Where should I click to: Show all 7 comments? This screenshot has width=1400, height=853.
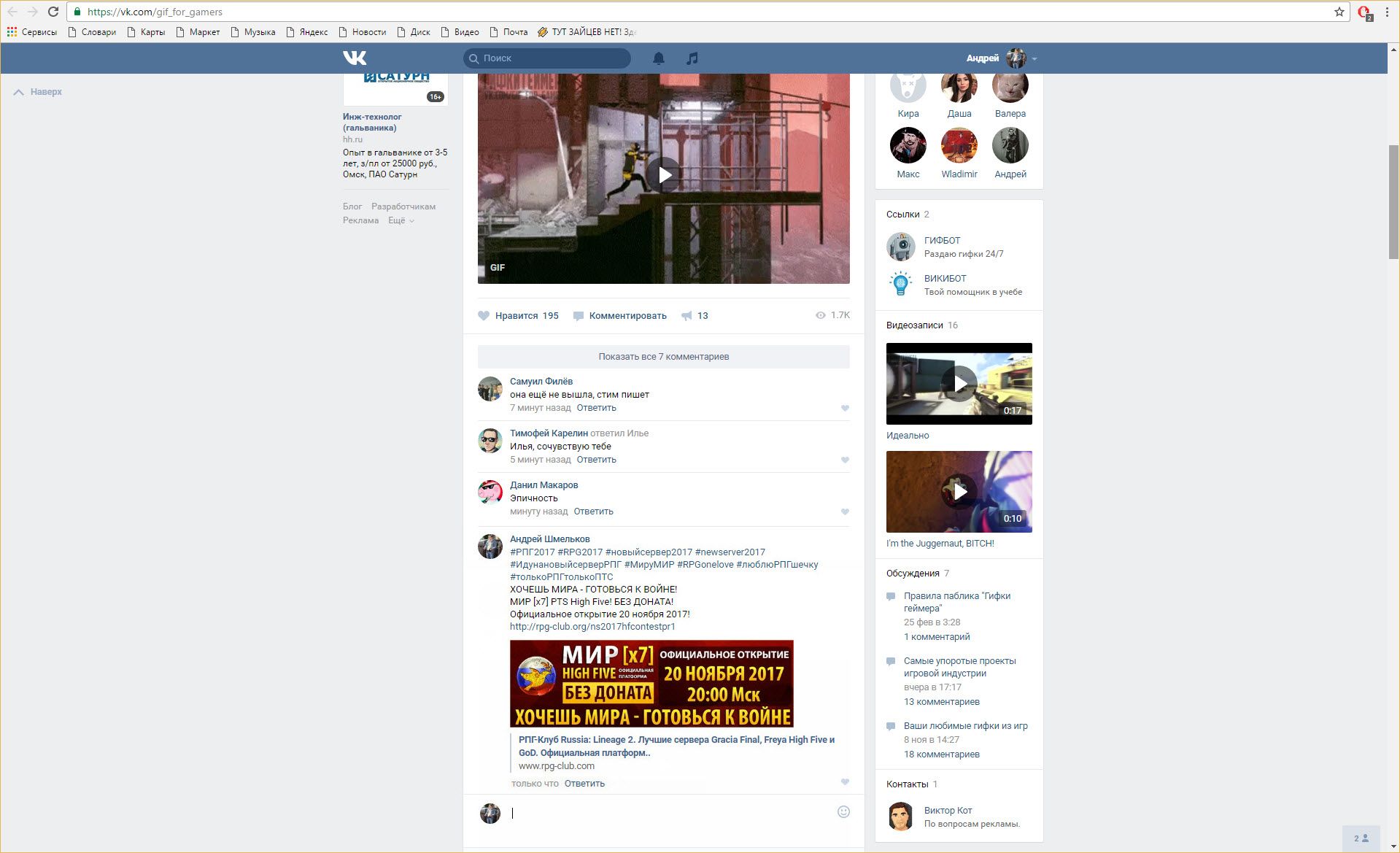(x=663, y=357)
